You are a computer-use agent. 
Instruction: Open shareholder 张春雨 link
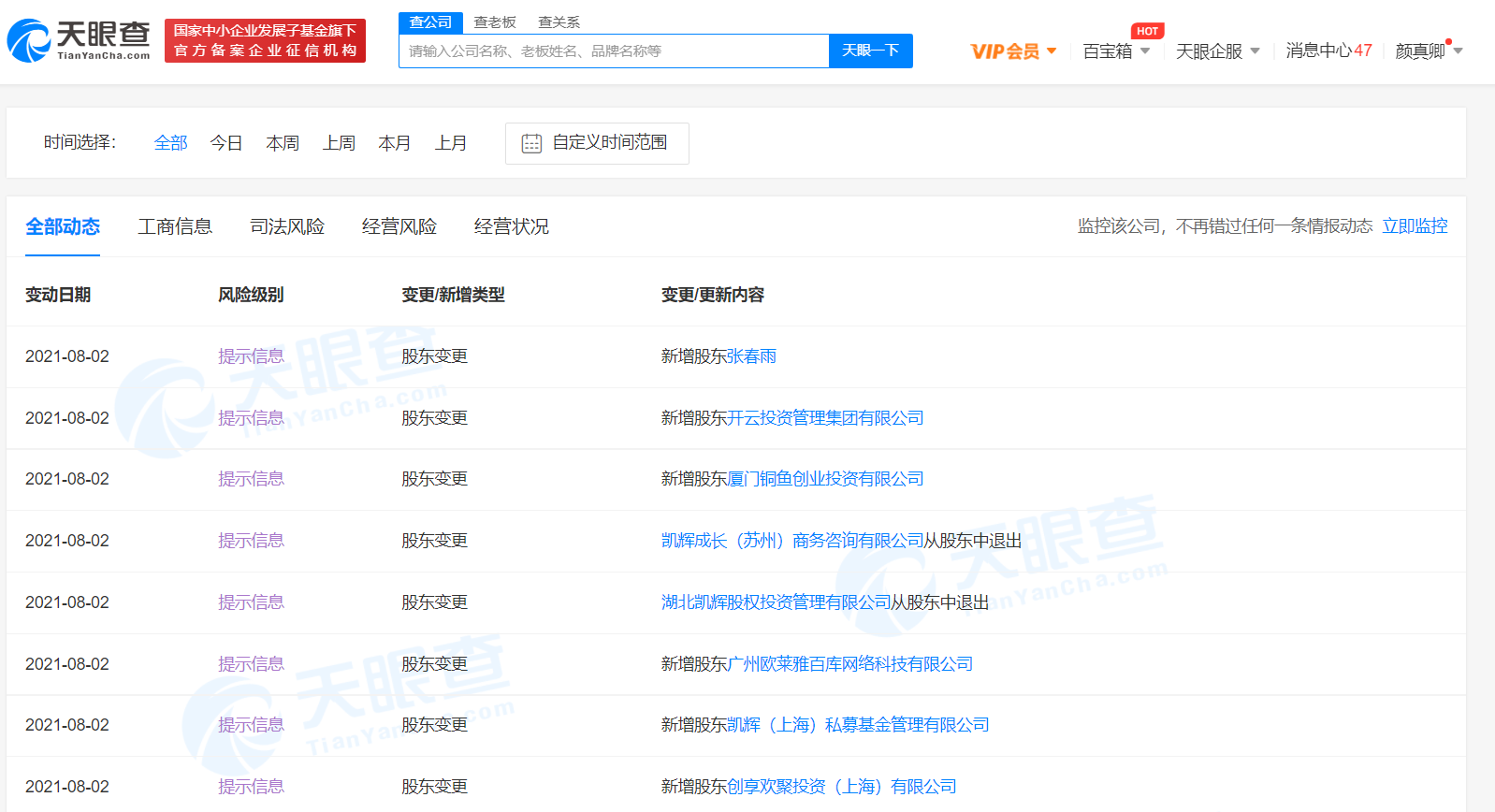pyautogui.click(x=751, y=356)
